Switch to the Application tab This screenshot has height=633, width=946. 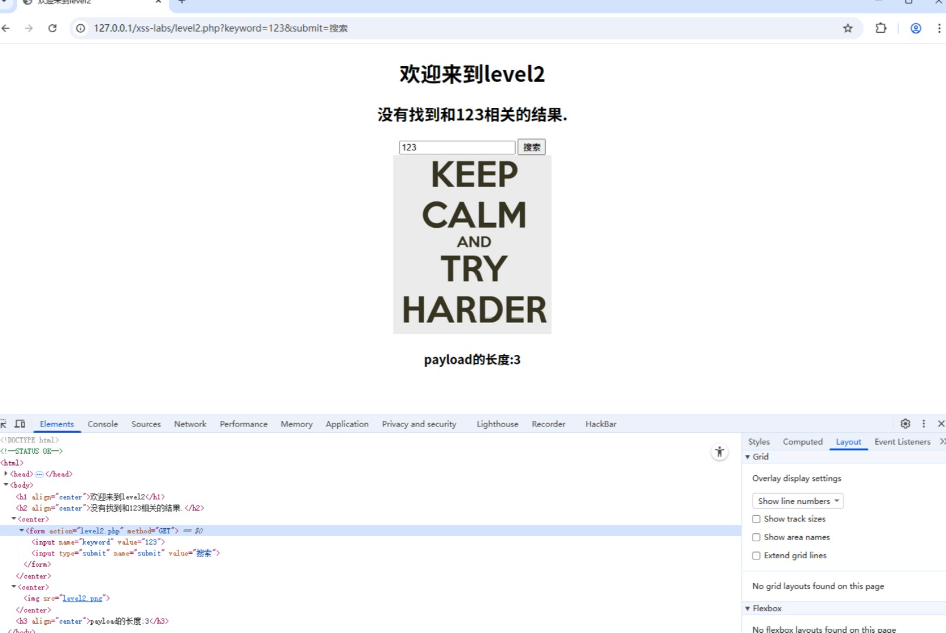pos(347,424)
